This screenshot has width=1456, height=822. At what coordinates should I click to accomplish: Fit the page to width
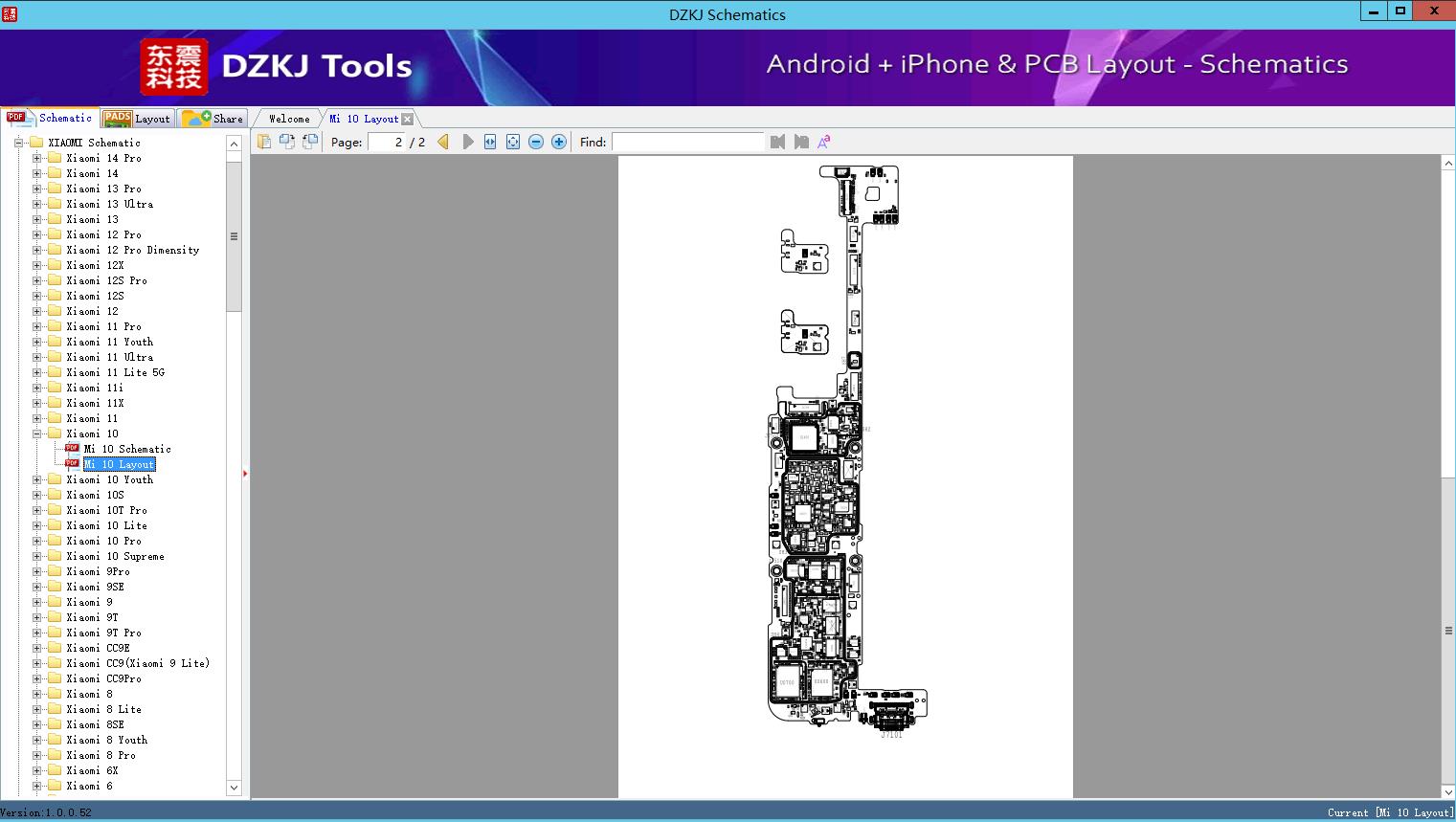tap(490, 142)
